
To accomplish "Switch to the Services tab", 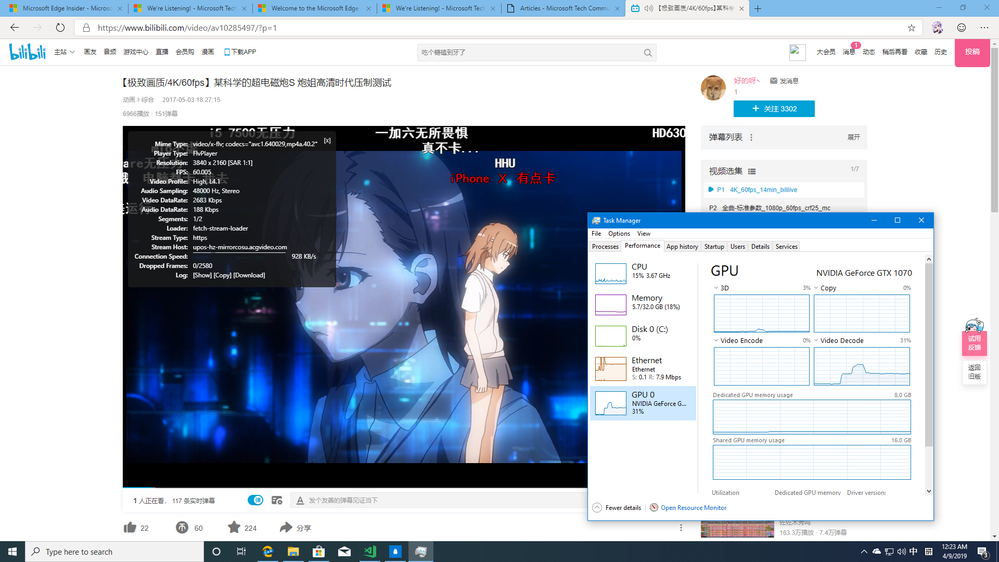I will (786, 247).
